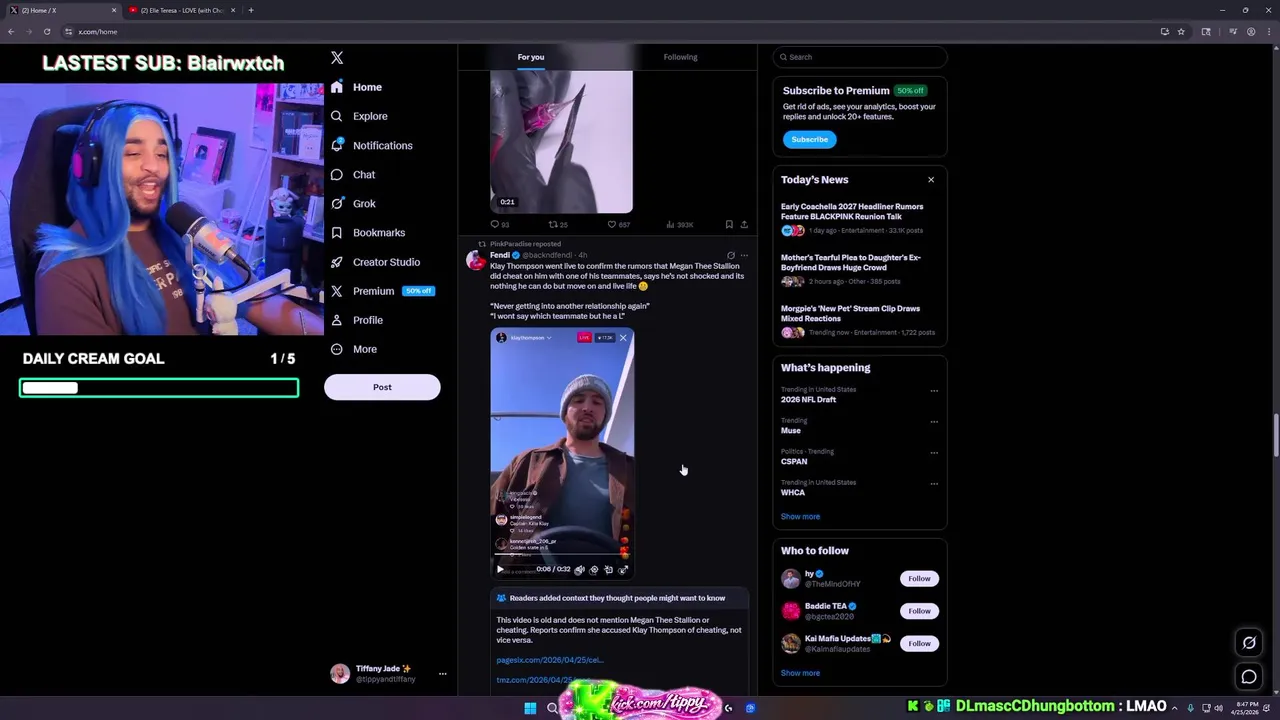Screen dimensions: 1280x720
Task: Open more options for WHCA trend
Action: pyautogui.click(x=934, y=484)
